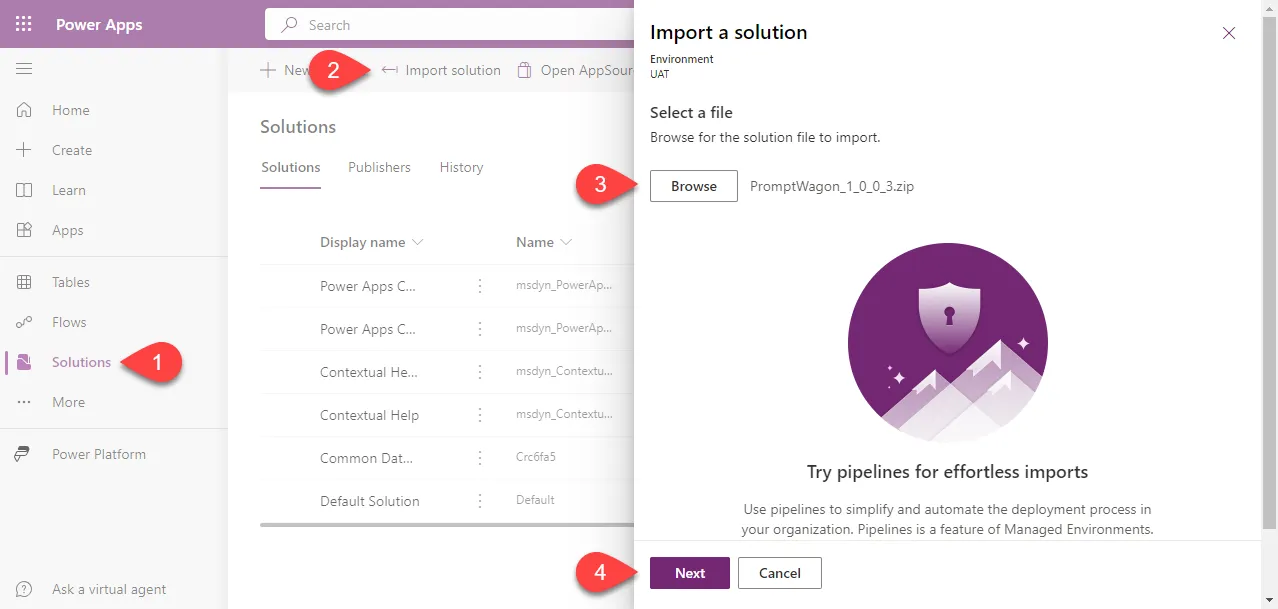Switch to the History tab

pos(461,167)
